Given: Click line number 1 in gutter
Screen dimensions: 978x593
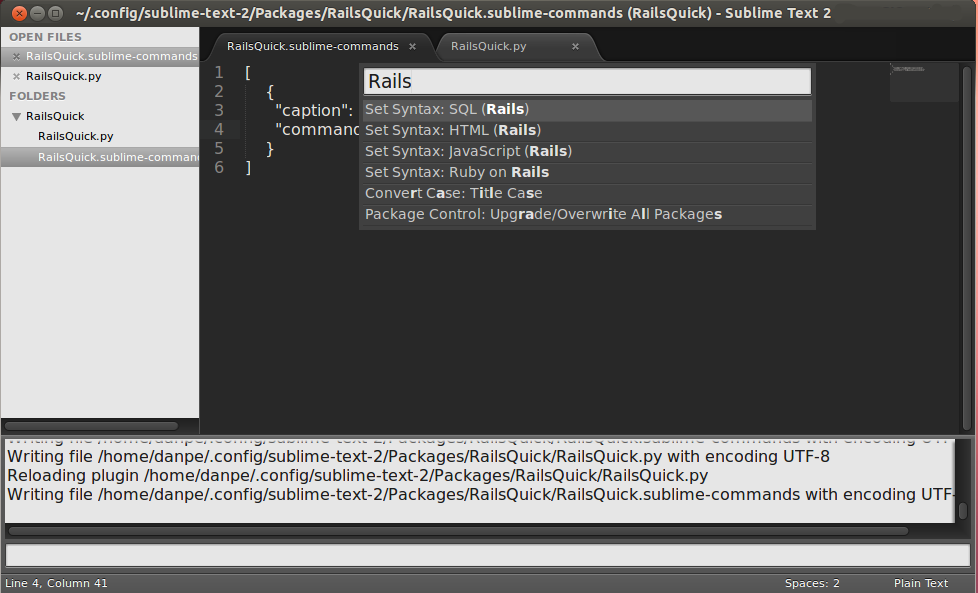Looking at the screenshot, I should point(219,73).
